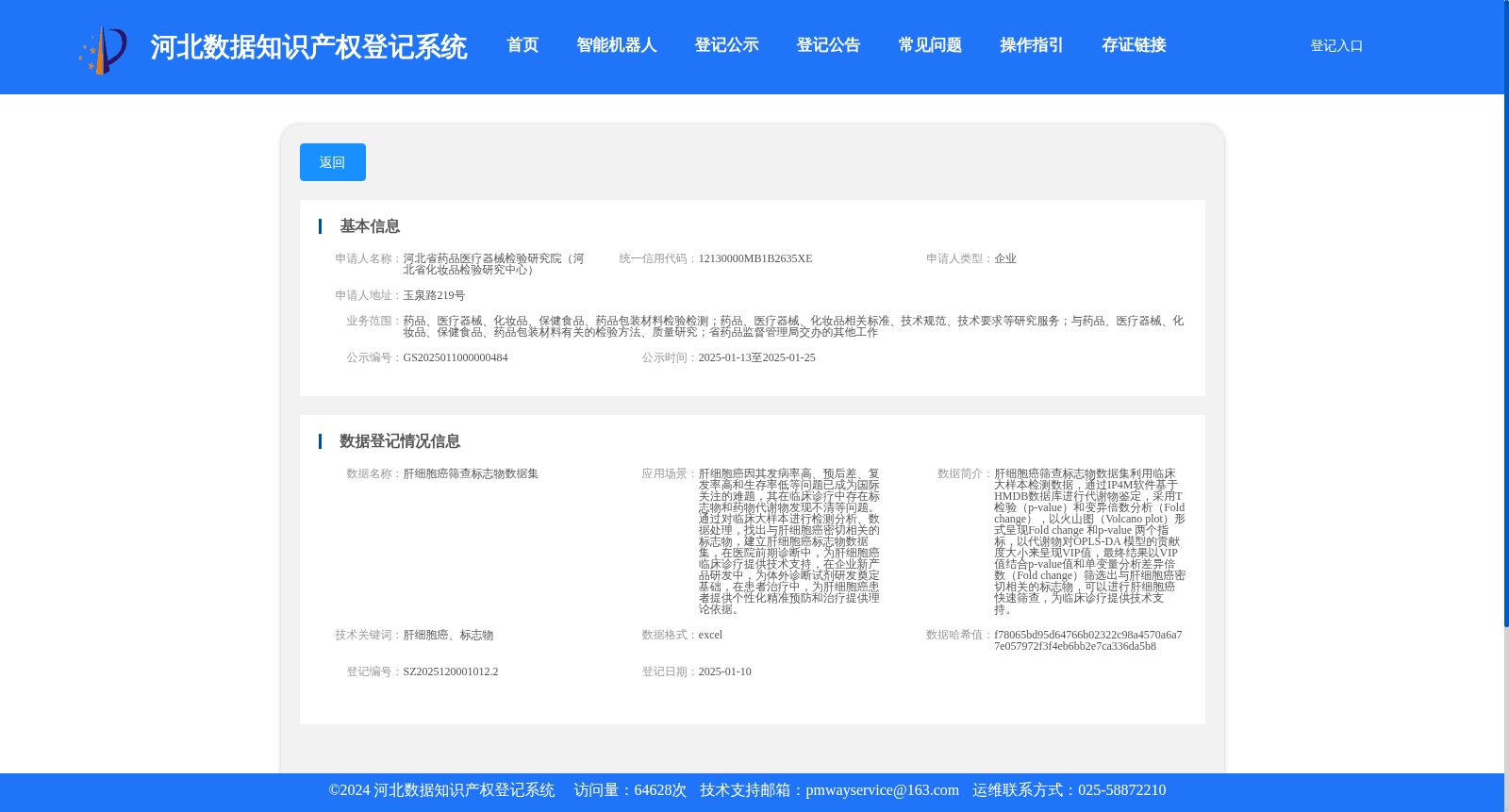Open 智能机器人 menu item

coord(617,45)
